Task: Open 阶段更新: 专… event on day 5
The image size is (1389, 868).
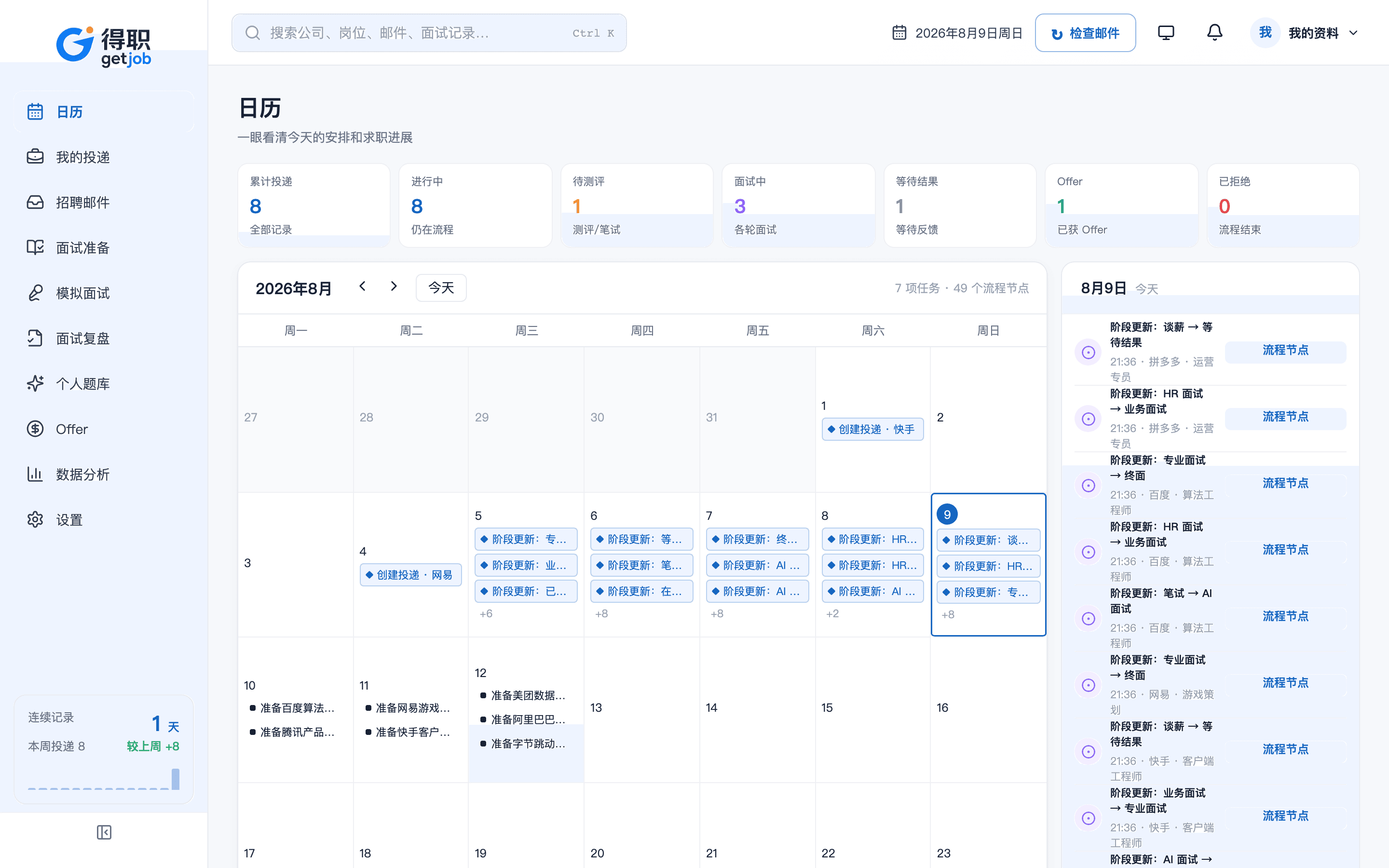Action: pyautogui.click(x=526, y=539)
